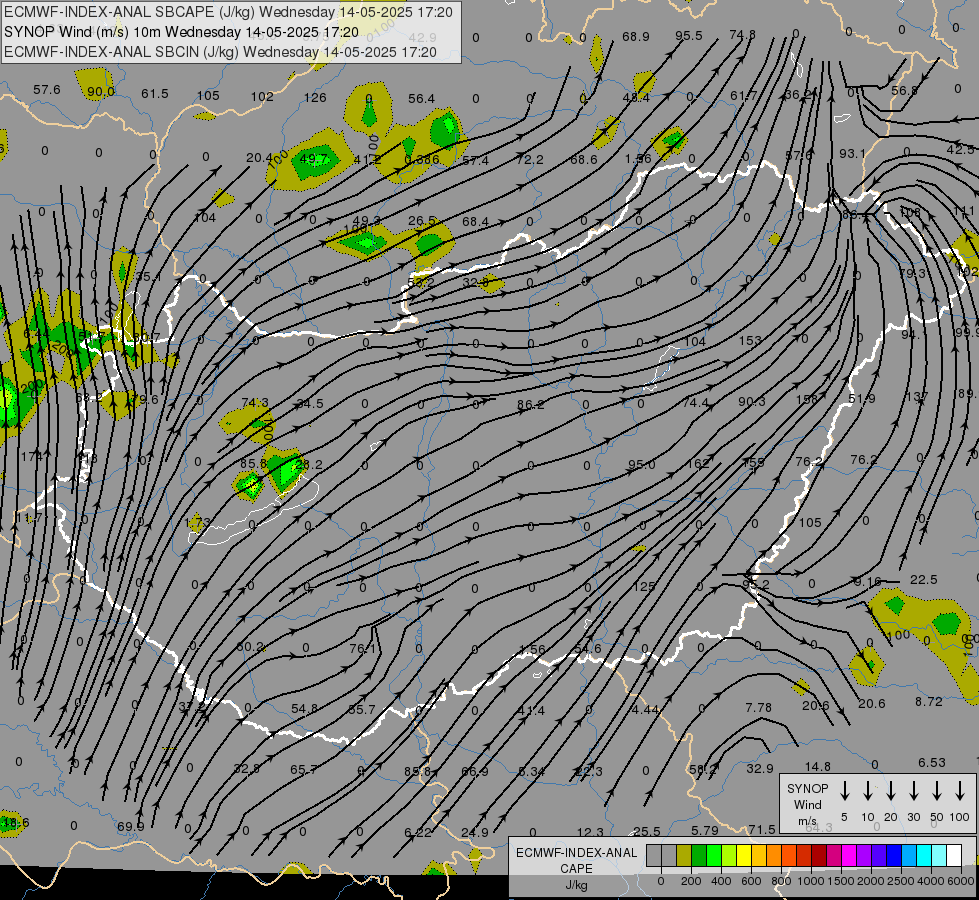Click the grid value 28.2
The height and width of the screenshot is (900, 979).
coord(308,465)
